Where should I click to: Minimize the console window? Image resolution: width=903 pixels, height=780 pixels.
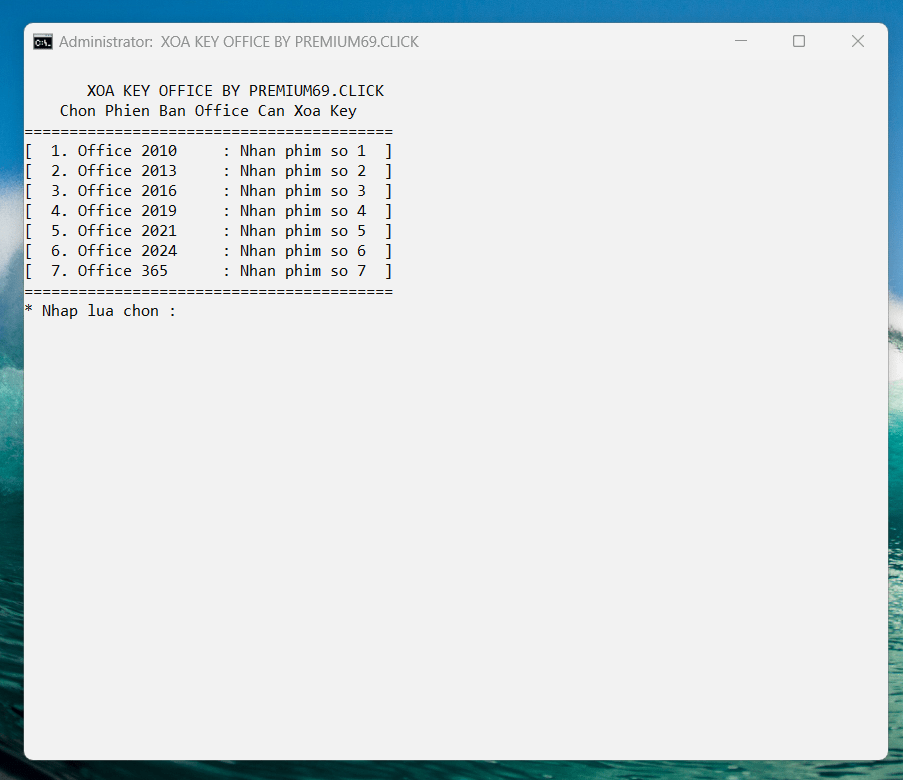(741, 42)
